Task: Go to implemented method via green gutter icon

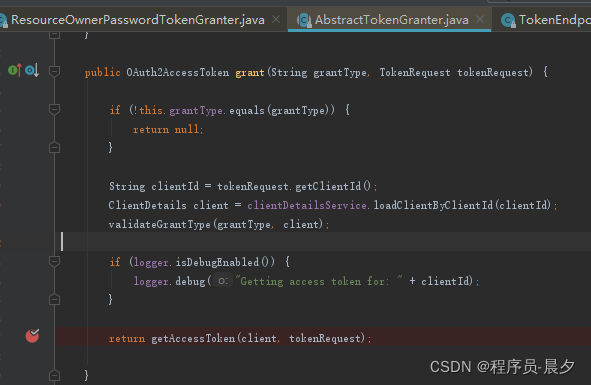Action: click(15, 70)
